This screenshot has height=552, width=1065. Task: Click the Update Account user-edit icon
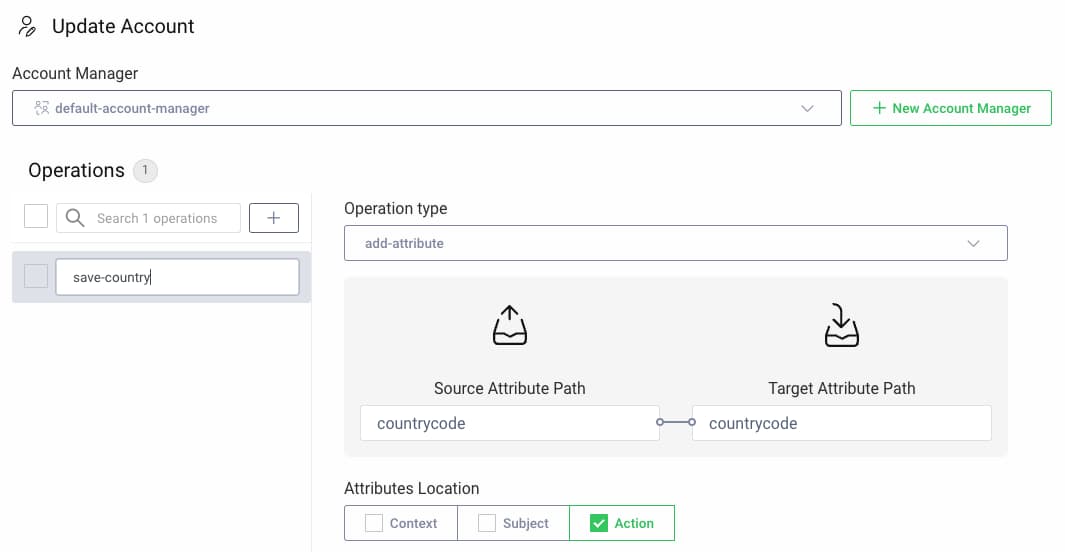27,26
